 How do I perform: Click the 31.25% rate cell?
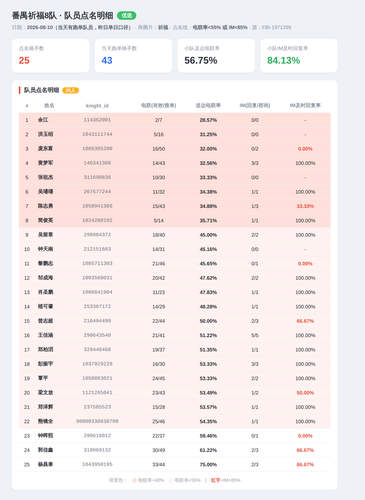click(208, 134)
